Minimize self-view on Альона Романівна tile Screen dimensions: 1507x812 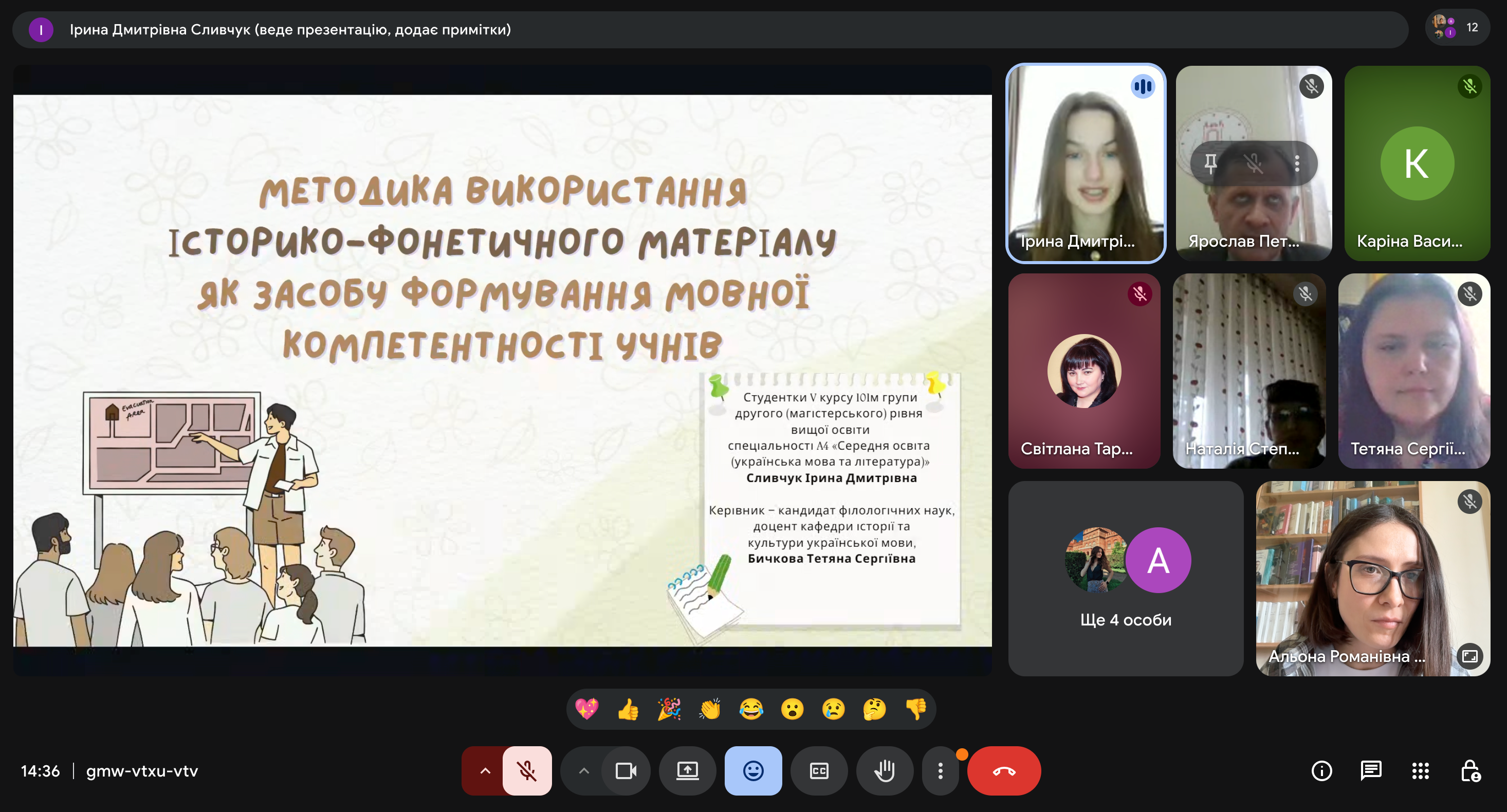pos(1469,656)
